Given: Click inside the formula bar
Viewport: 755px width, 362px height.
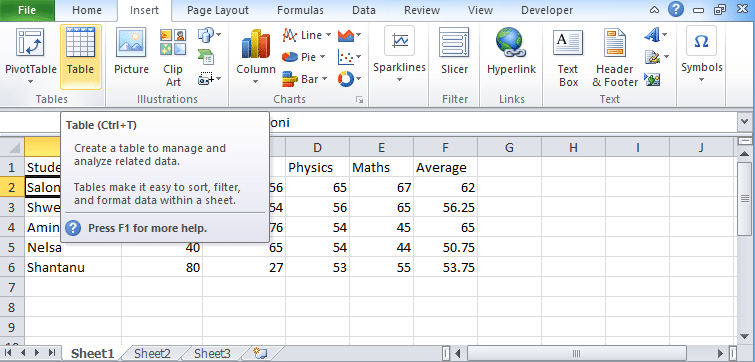Looking at the screenshot, I should click(x=502, y=123).
